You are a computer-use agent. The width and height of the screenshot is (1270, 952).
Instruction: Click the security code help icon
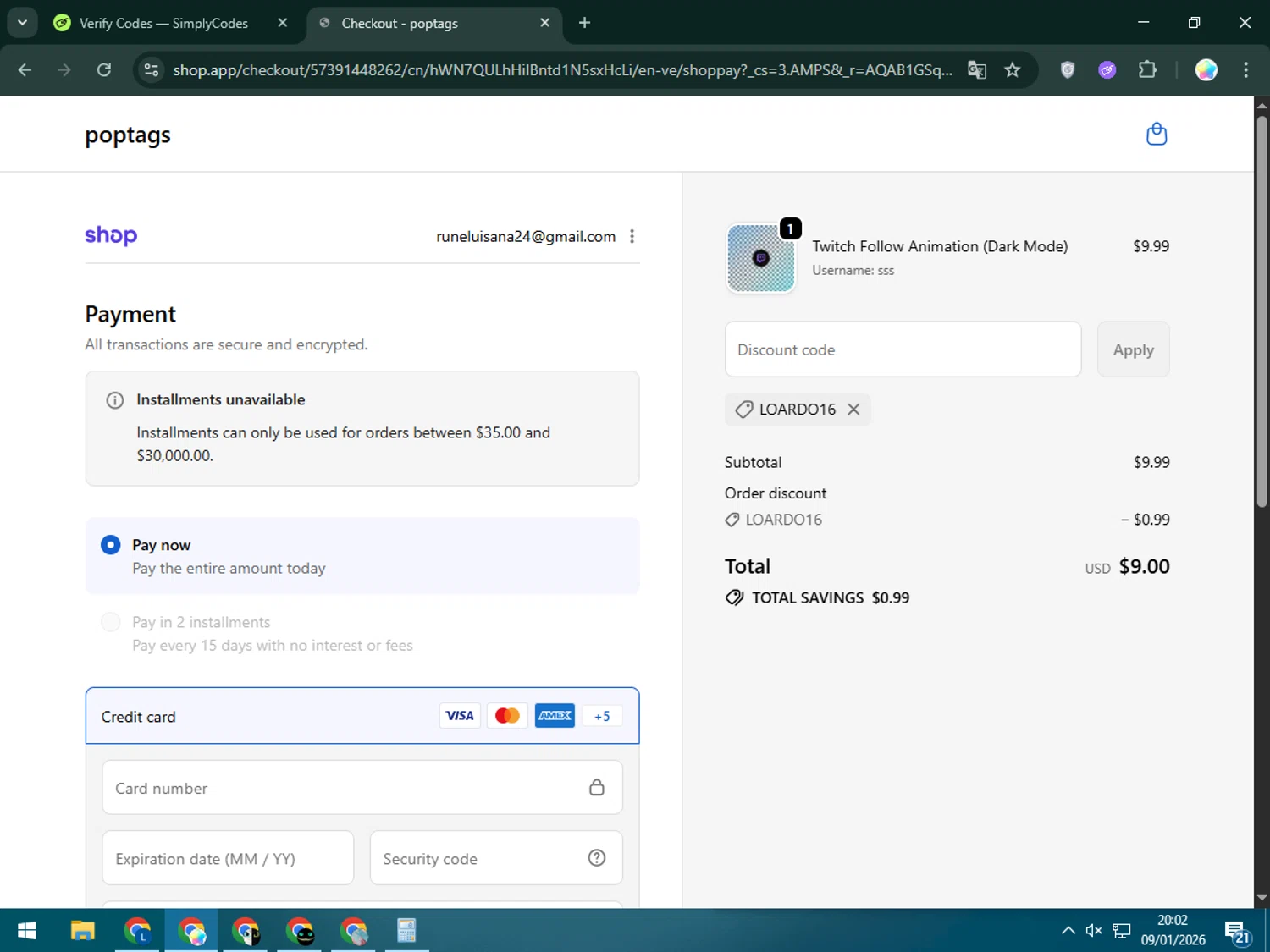click(x=596, y=858)
